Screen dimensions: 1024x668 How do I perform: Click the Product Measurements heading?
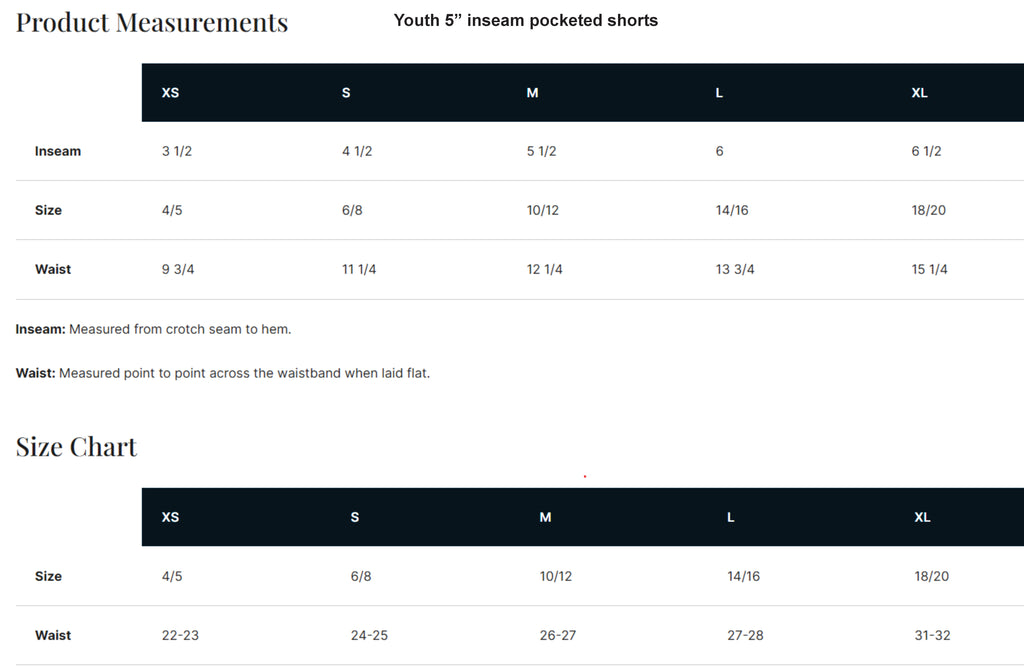click(x=152, y=23)
